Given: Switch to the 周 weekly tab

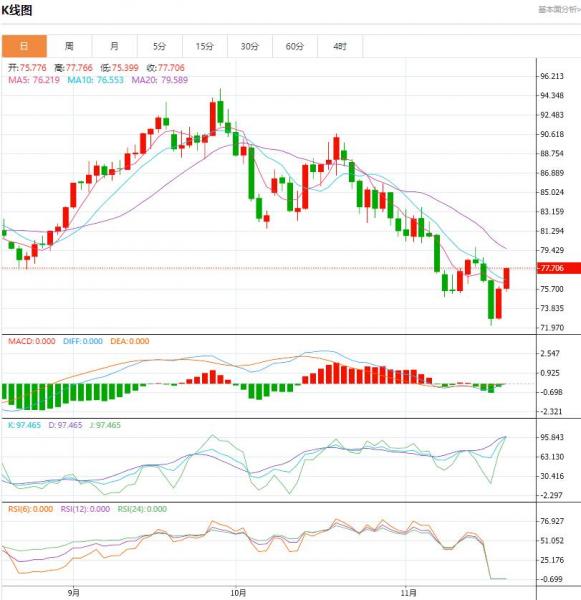Looking at the screenshot, I should pos(69,46).
